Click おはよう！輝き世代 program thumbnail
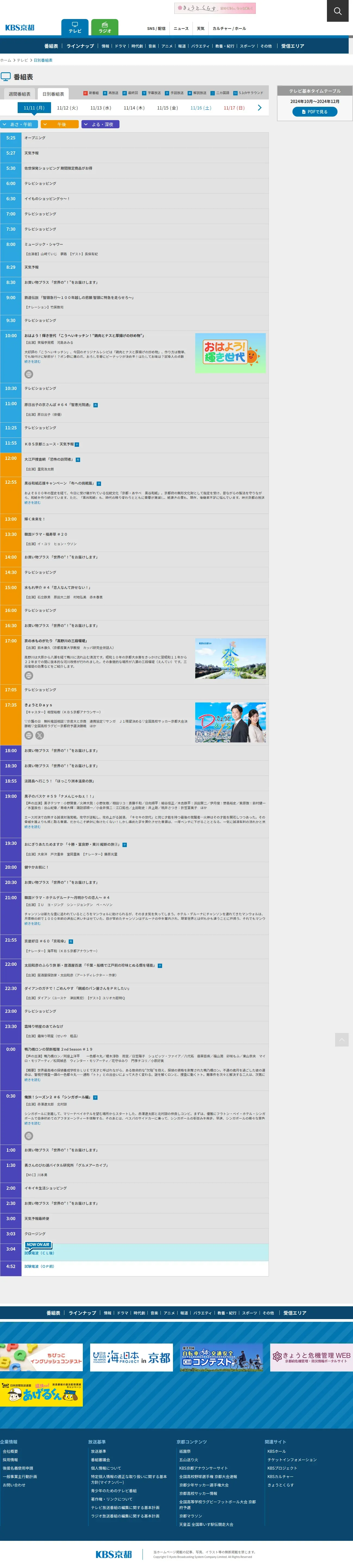 tap(230, 353)
